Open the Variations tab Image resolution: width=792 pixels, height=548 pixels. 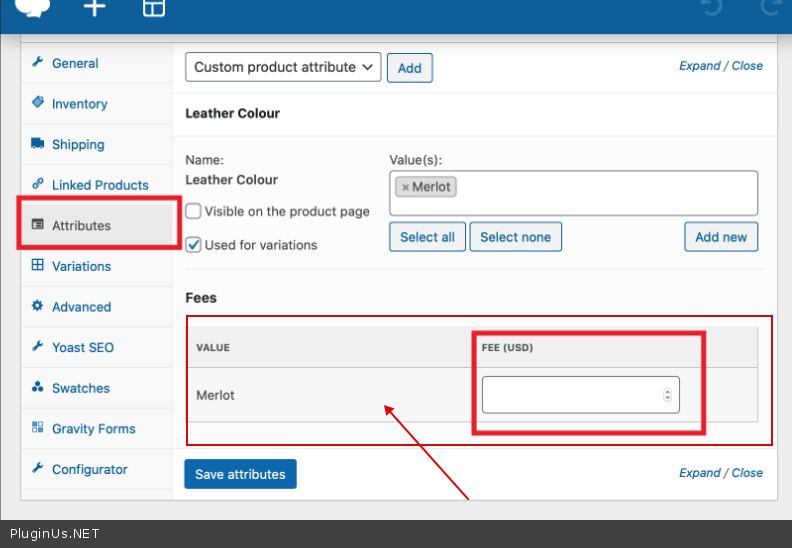point(81,266)
